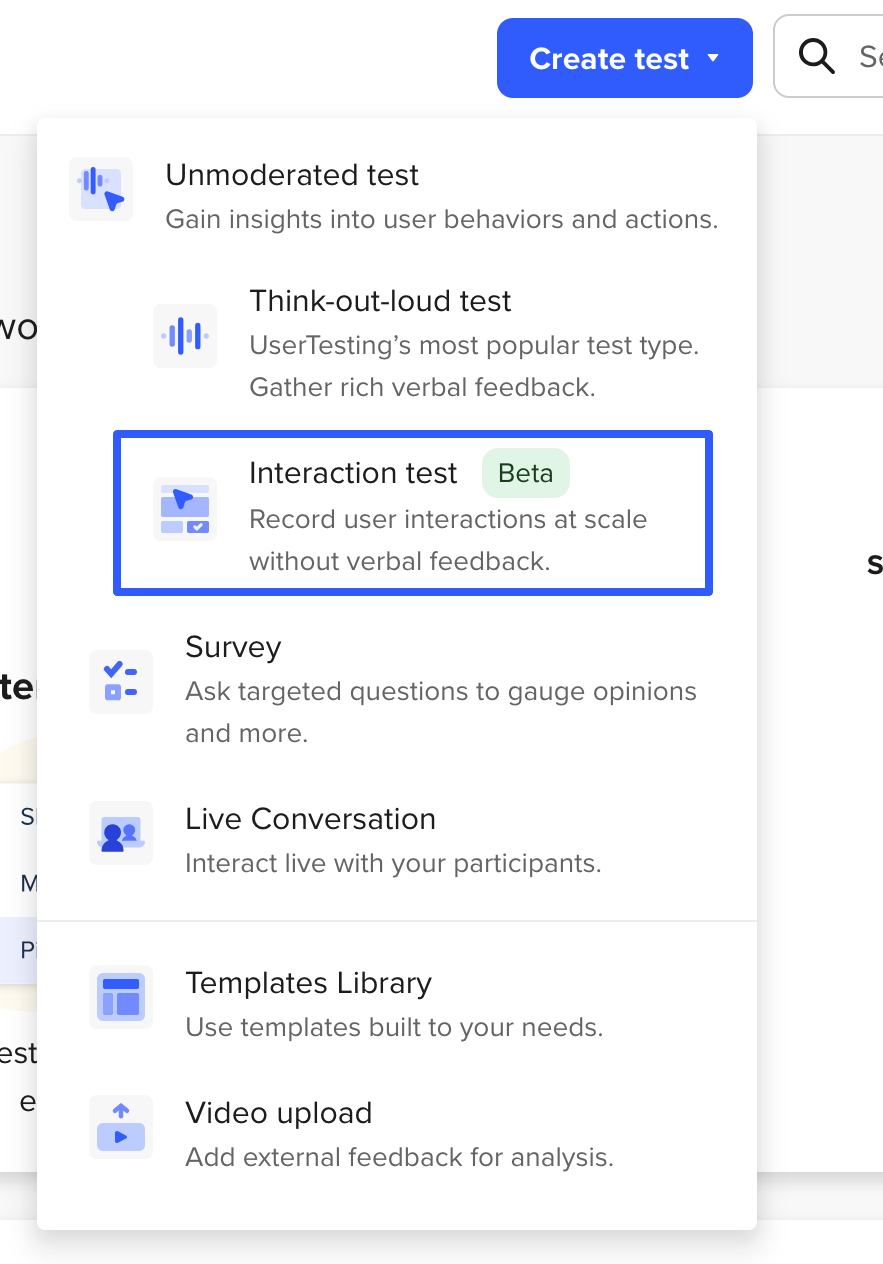The image size is (883, 1264).
Task: Open the Create test dropdown button
Action: click(x=609, y=58)
